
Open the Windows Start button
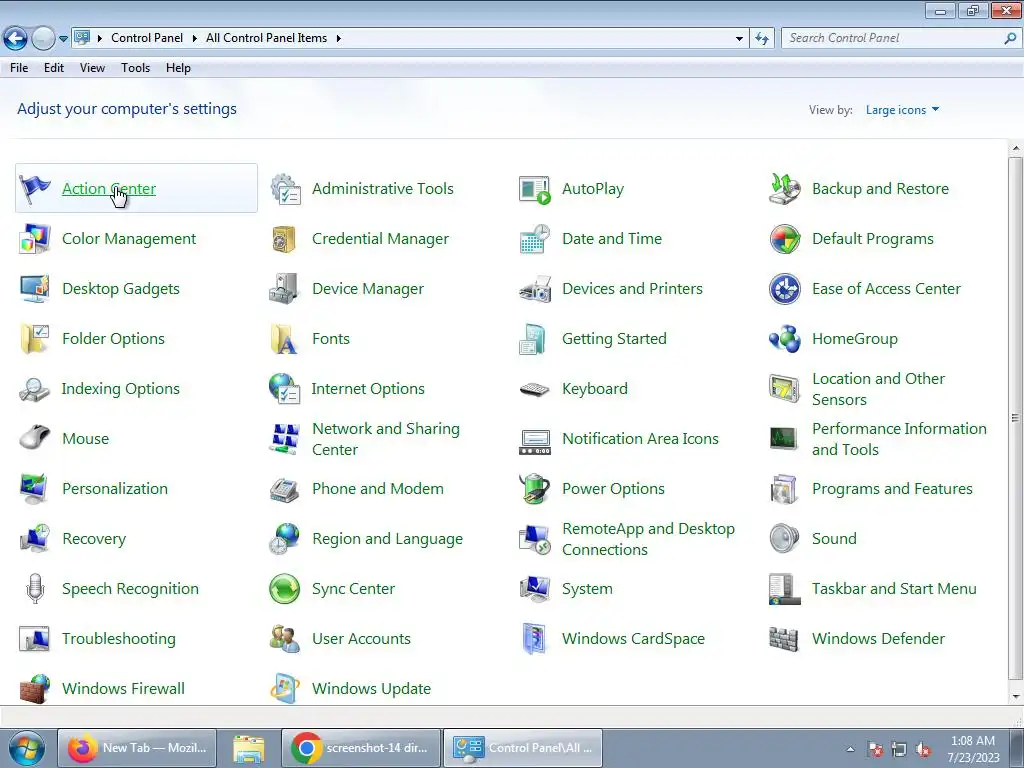tap(26, 748)
